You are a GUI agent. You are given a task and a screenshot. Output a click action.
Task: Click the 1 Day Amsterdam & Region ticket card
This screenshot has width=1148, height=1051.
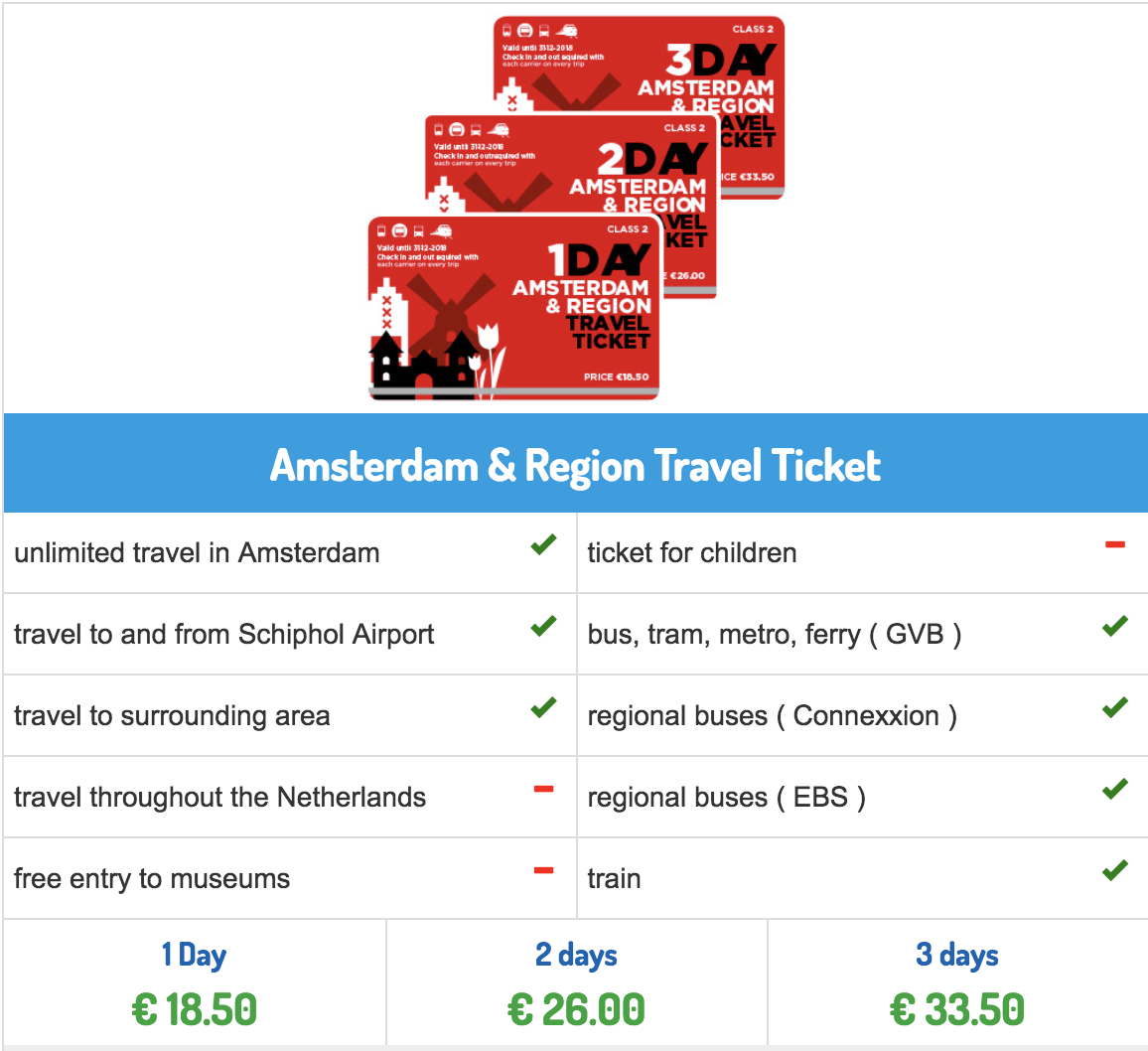tap(513, 308)
